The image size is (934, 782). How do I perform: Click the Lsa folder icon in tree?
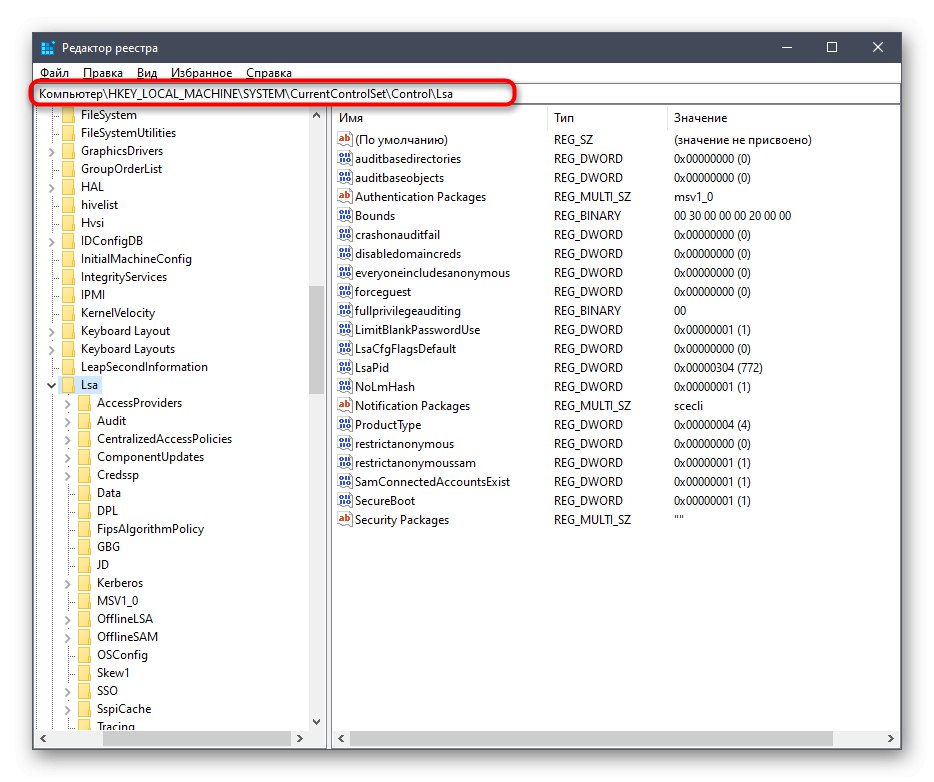tap(69, 385)
